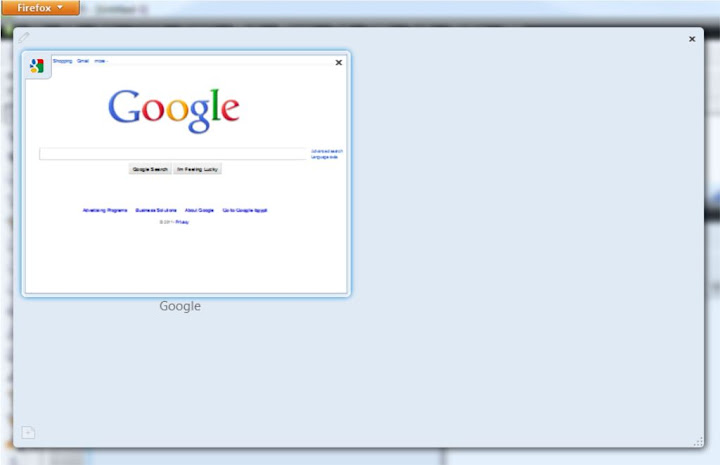
Task: Click the "Google" title under the thumbnail
Action: click(x=180, y=306)
